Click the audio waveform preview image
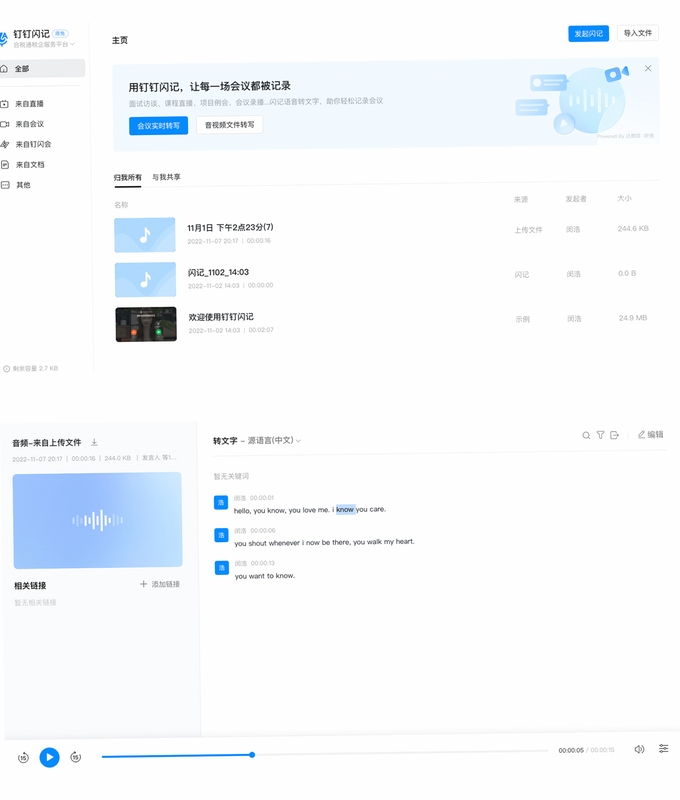This screenshot has width=680, height=800. [x=97, y=520]
